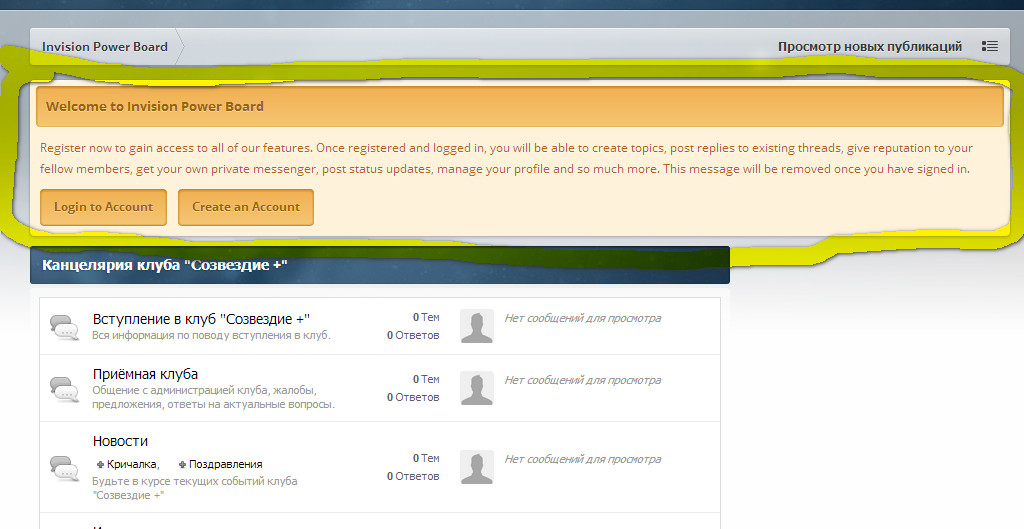Click Нет сообщений для просмотра in Приёмная клуба row
Image resolution: width=1024 pixels, height=529 pixels.
coord(583,380)
